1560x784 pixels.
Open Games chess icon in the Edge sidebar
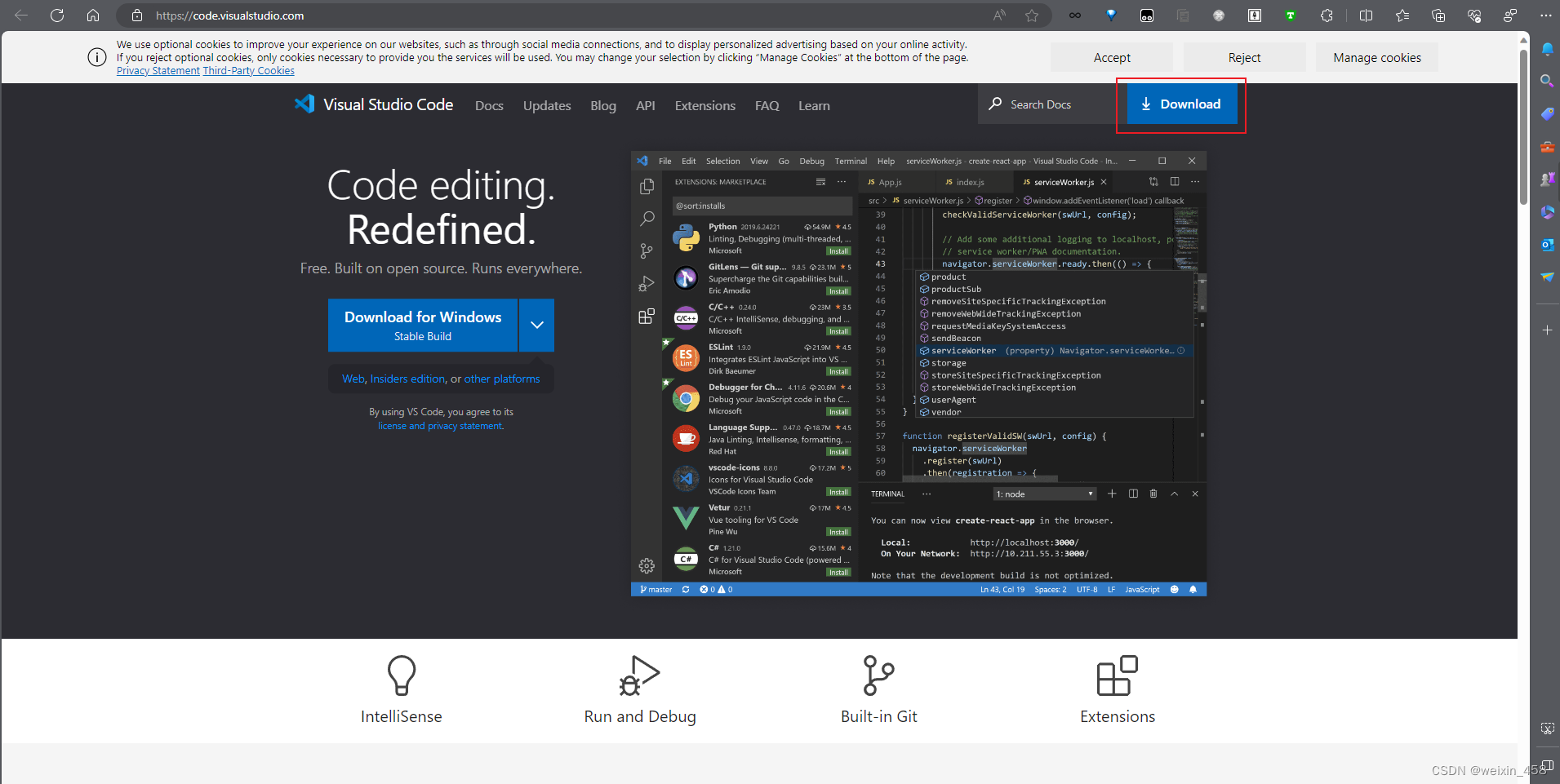pos(1547,179)
